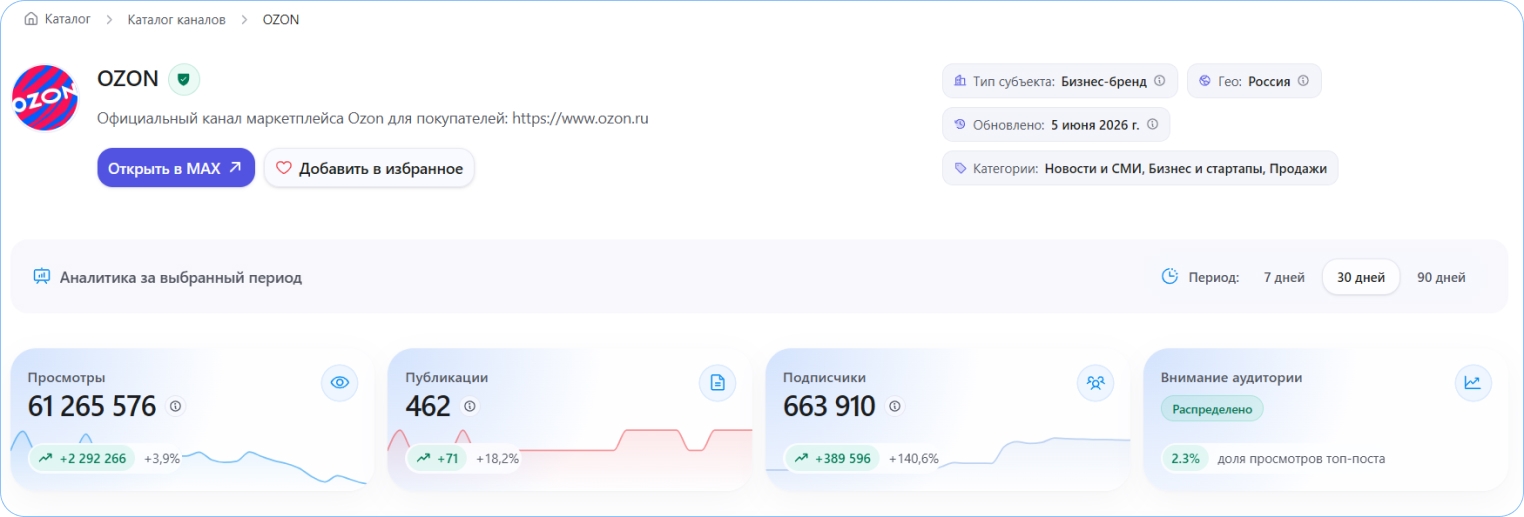Screen dimensions: 1524x517
Task: Click the Тип субъекта: Бизнес-бренд chip
Action: [1060, 81]
